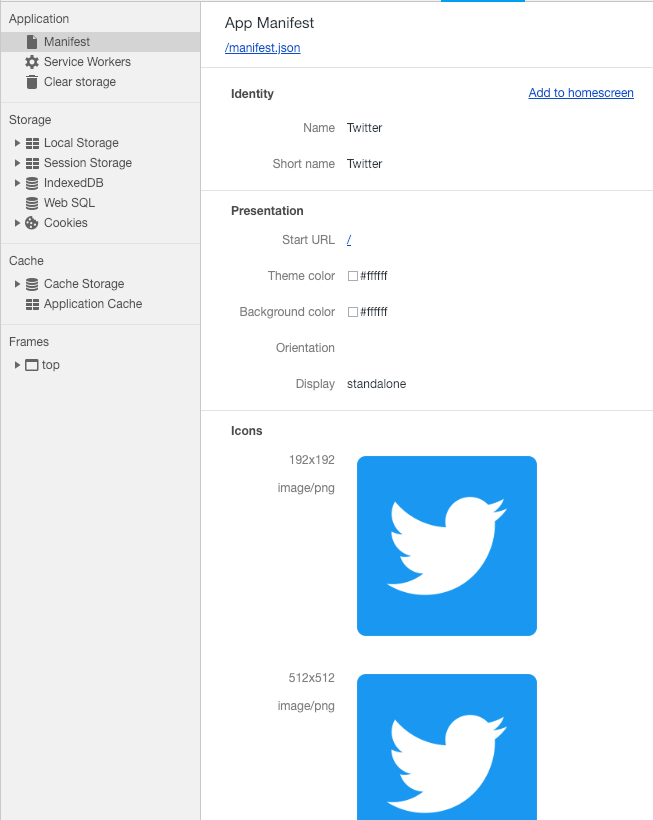This screenshot has height=820, width=653.
Task: Click the Session Storage grid icon
Action: pos(32,163)
